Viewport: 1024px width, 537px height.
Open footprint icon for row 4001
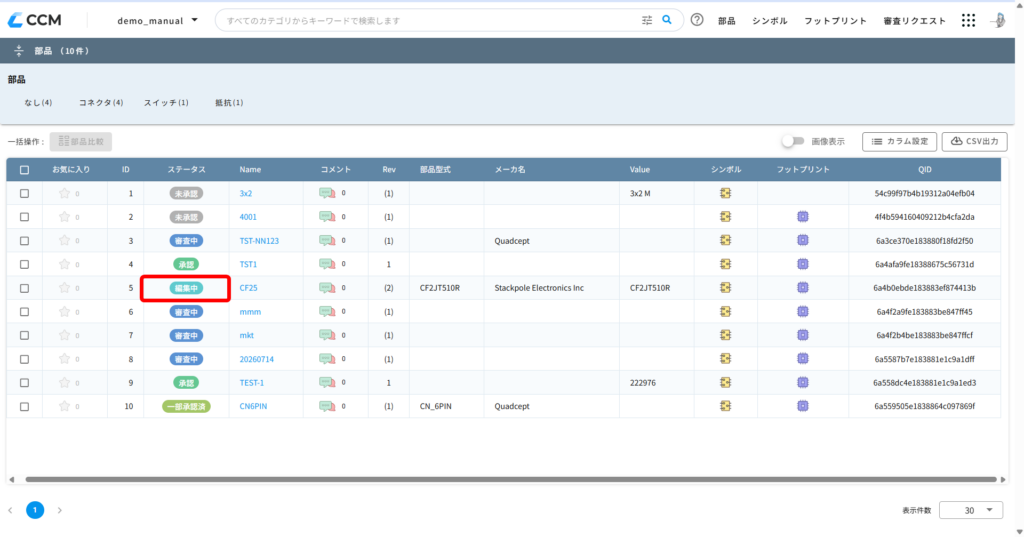pyautogui.click(x=803, y=217)
